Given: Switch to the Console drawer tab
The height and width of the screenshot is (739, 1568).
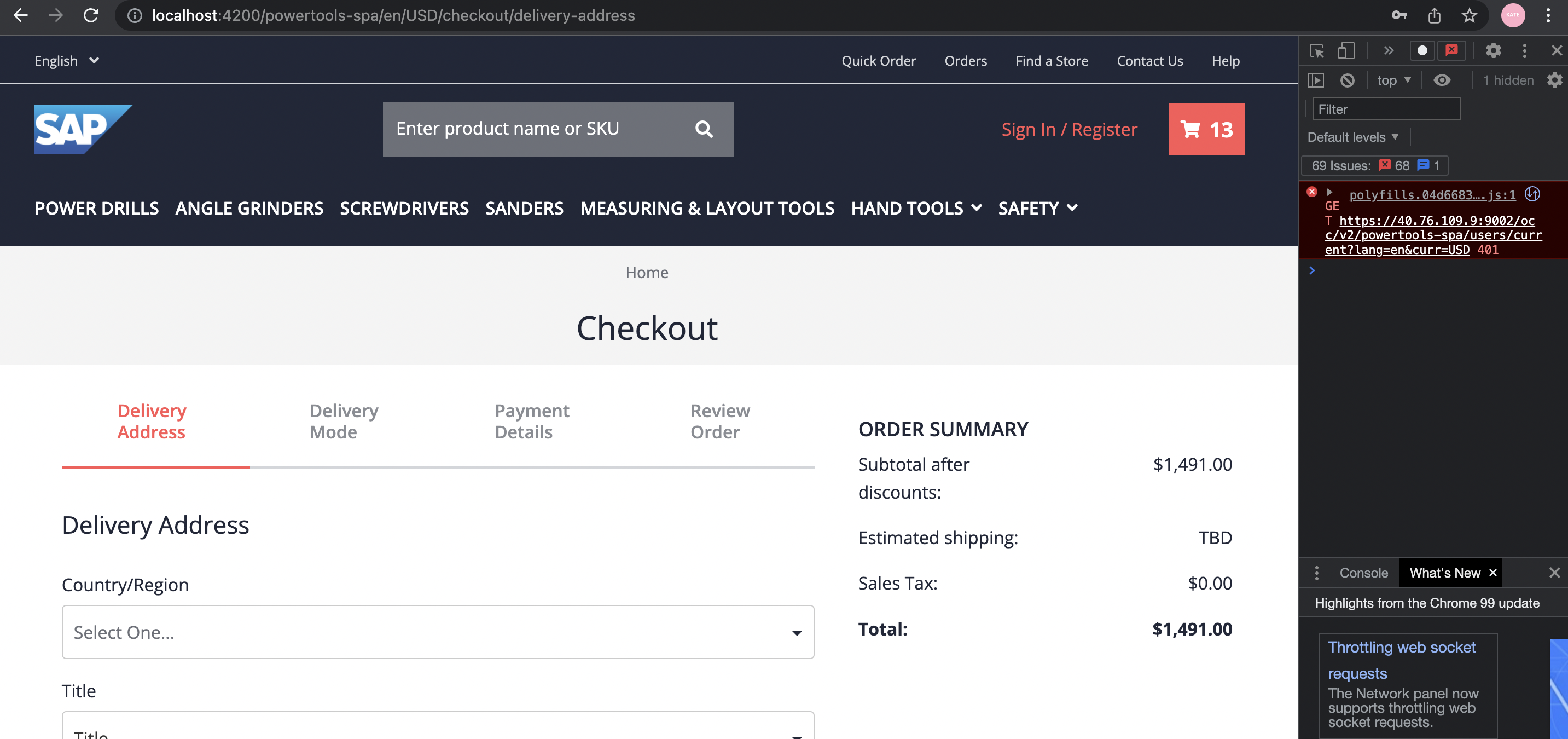Looking at the screenshot, I should 1363,573.
